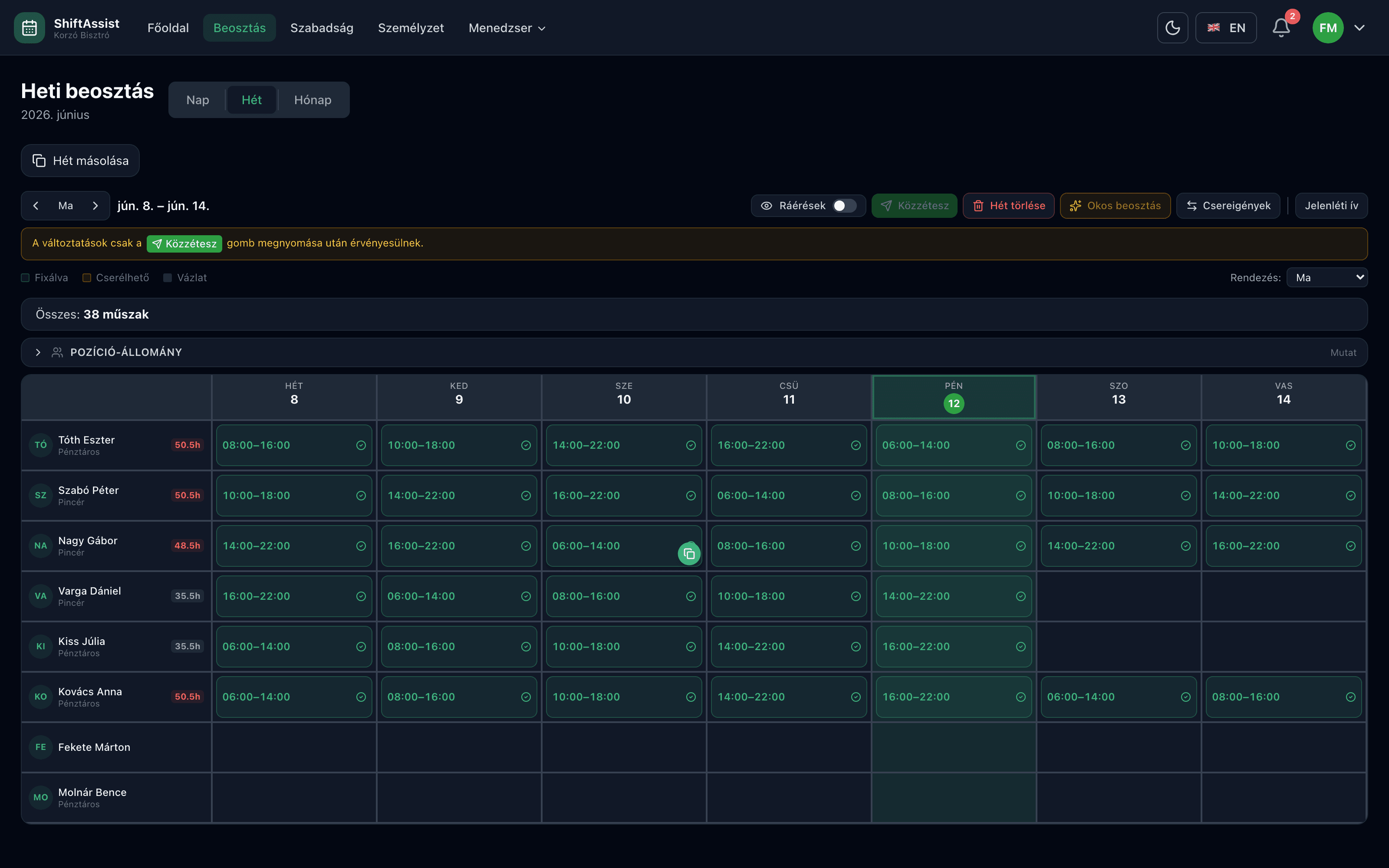Click SZ avatar of Szabó Péter
Image resolution: width=1389 pixels, height=868 pixels.
click(x=41, y=496)
